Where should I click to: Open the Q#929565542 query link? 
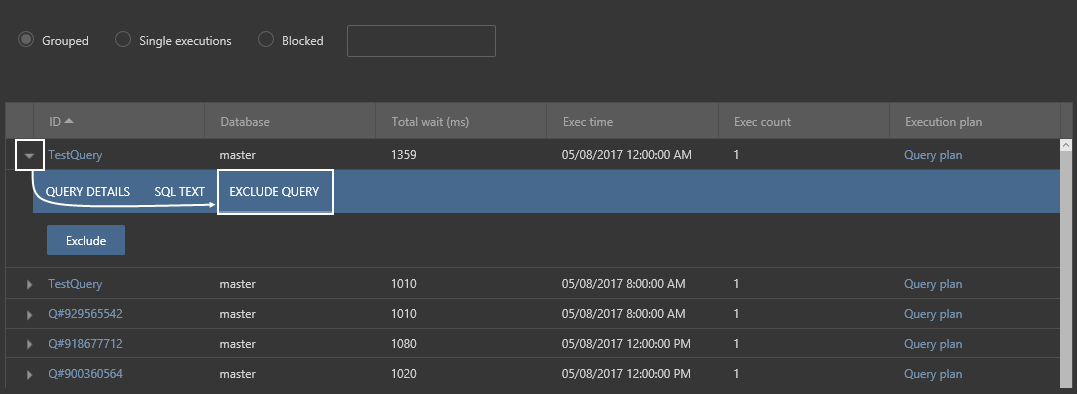coord(85,314)
